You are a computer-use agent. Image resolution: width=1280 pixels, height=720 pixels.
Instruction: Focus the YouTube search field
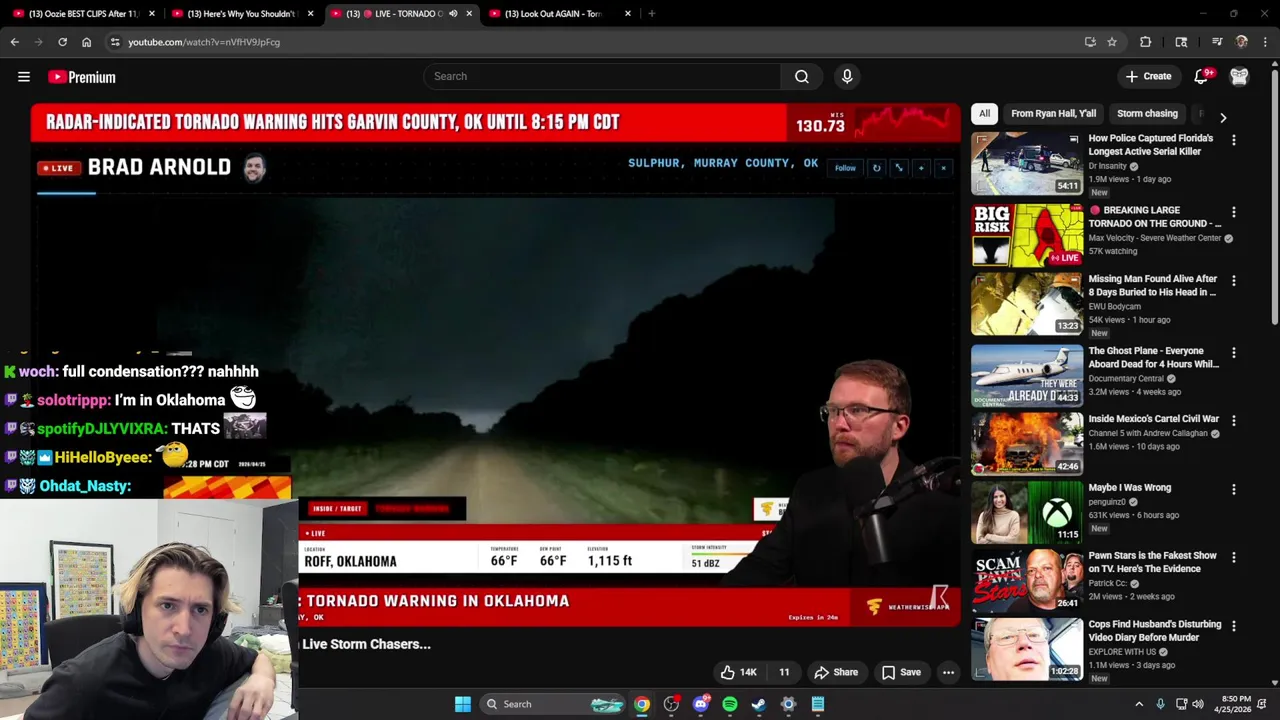[603, 76]
